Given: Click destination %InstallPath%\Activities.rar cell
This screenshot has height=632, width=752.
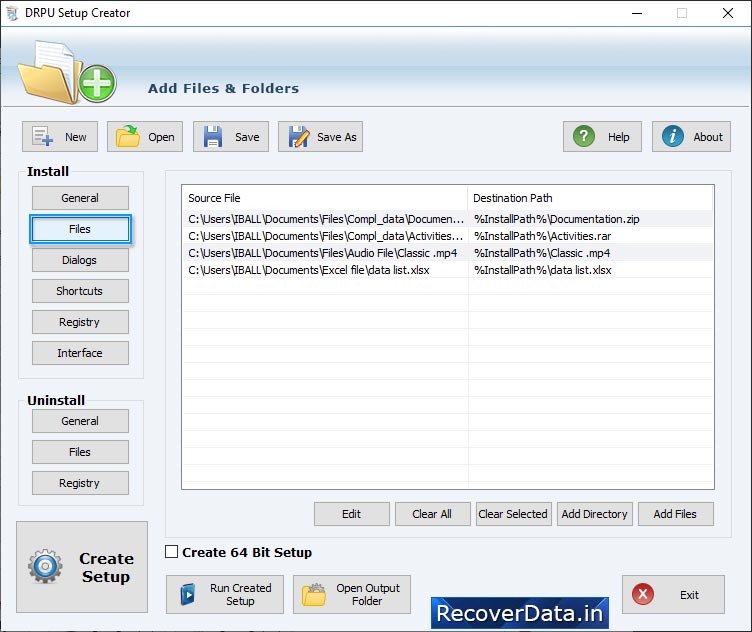Looking at the screenshot, I should (590, 236).
